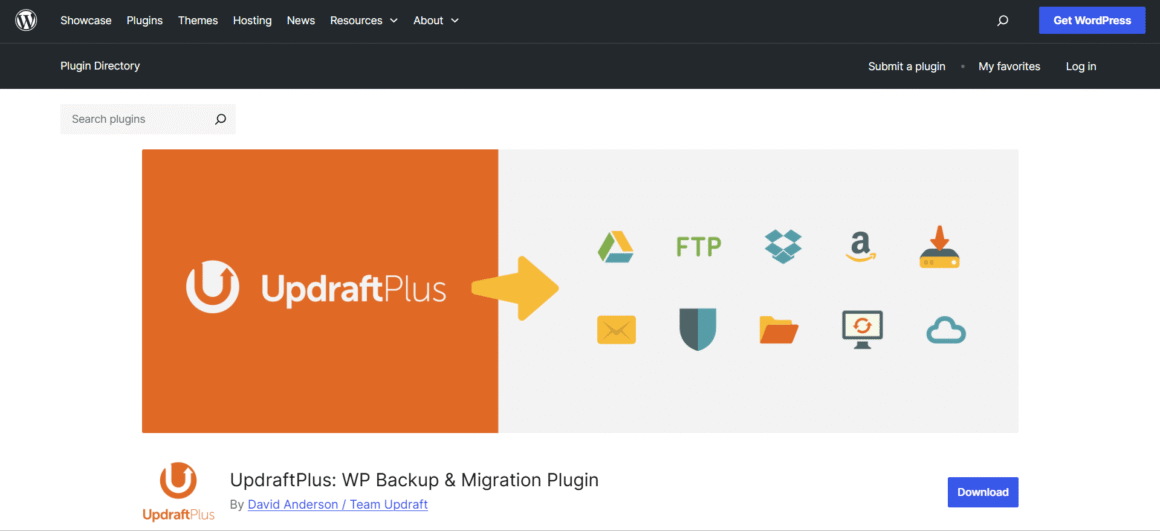Open the Plugin Directory link

(x=100, y=66)
